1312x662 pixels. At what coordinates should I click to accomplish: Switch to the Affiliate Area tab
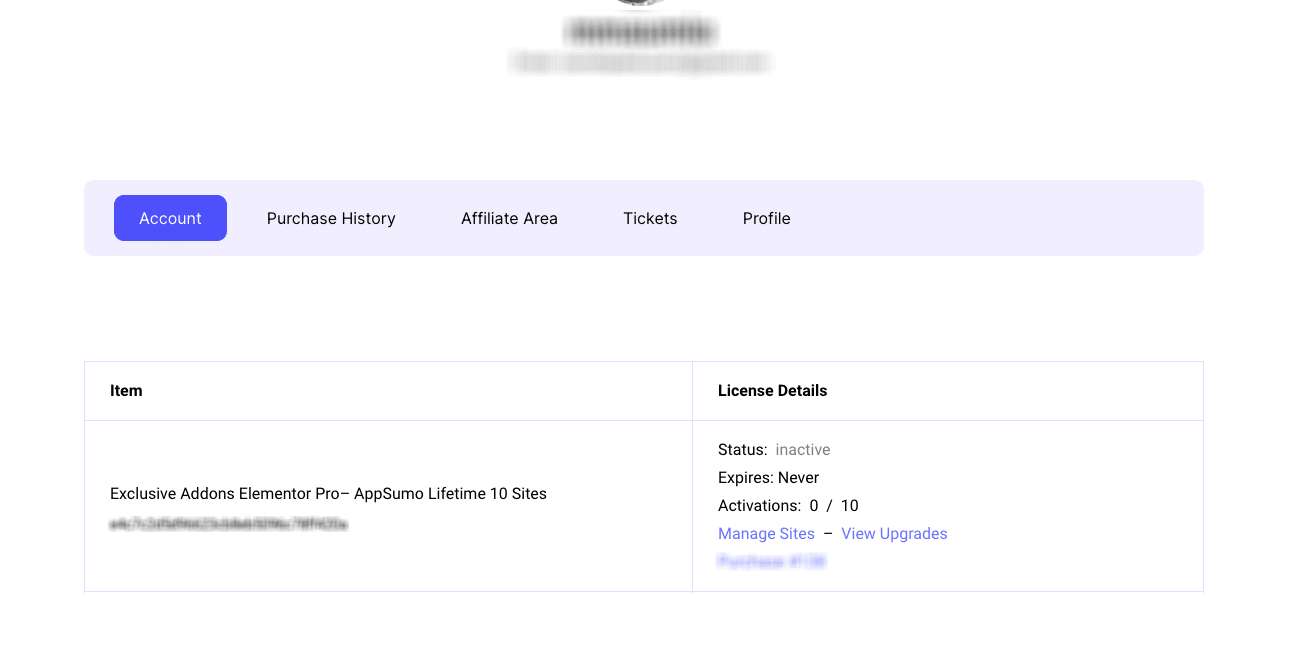tap(509, 218)
